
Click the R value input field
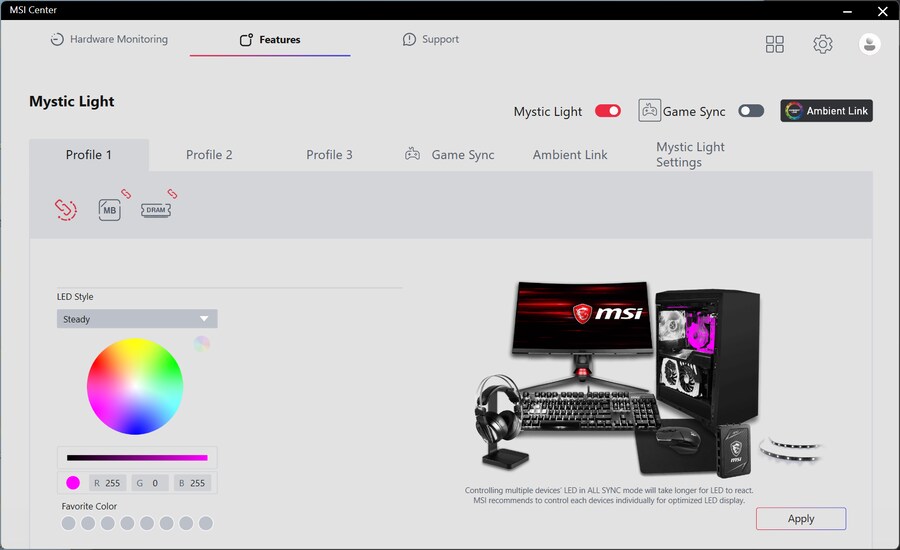110,483
